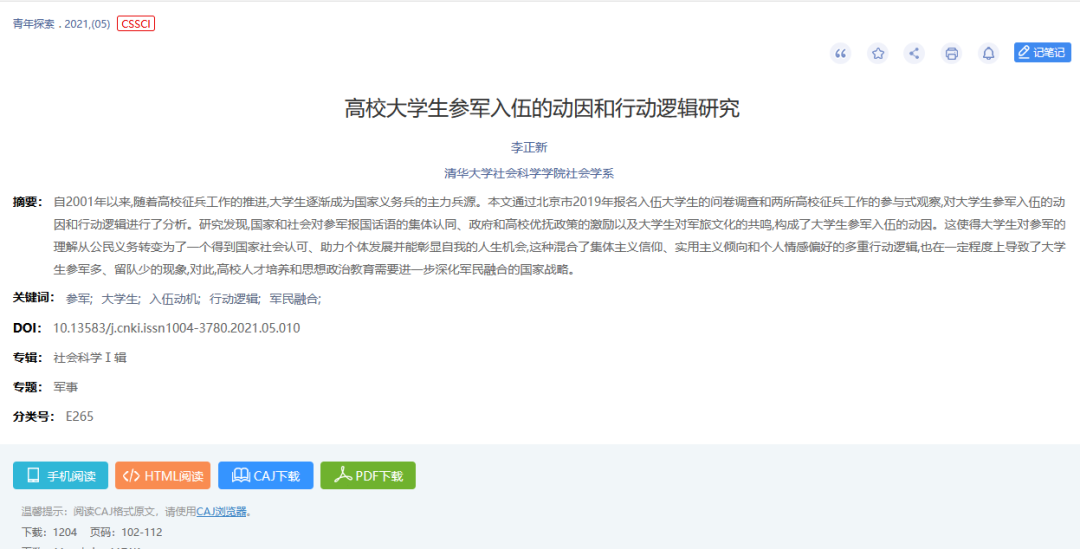Click the red CSSCI badge

pyautogui.click(x=136, y=24)
